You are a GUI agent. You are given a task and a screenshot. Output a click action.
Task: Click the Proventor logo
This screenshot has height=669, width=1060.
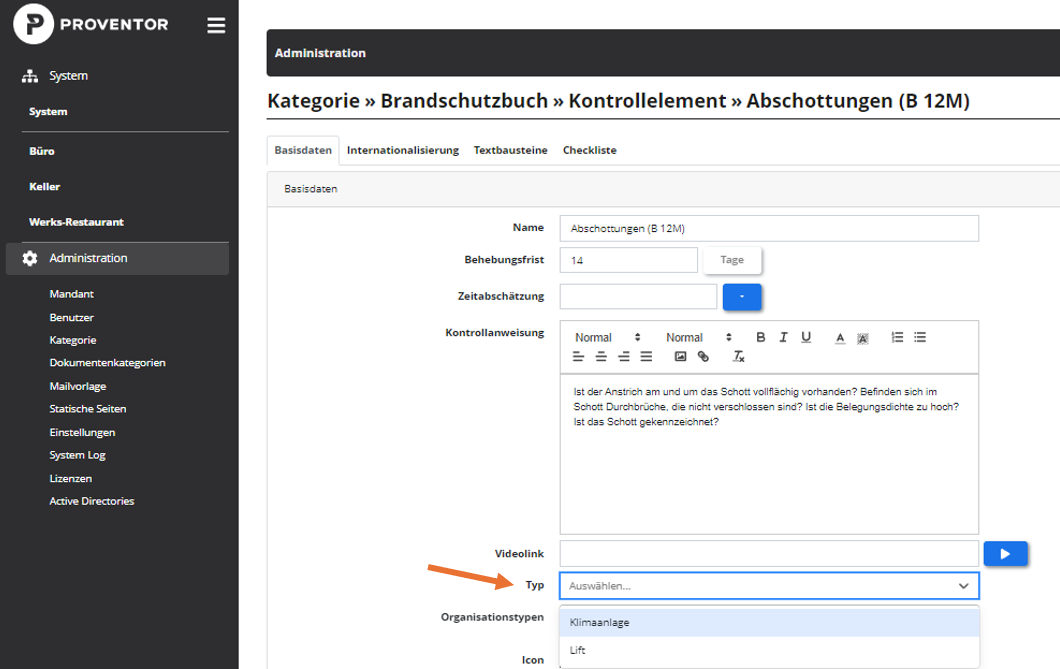pyautogui.click(x=91, y=24)
